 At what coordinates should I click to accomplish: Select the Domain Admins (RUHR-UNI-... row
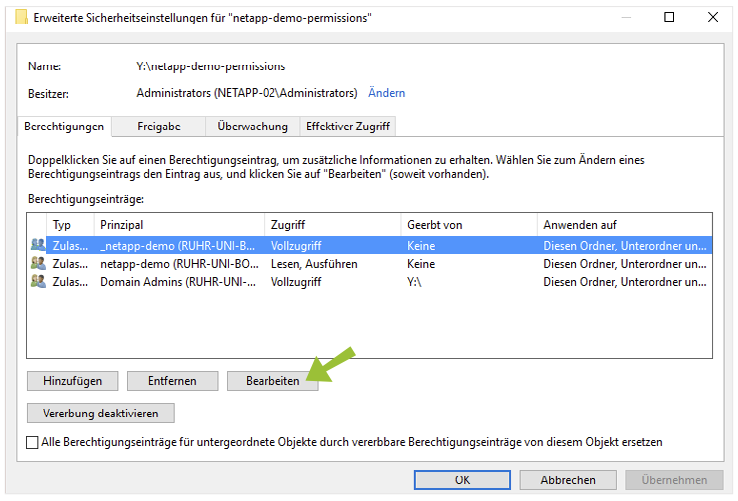point(369,282)
